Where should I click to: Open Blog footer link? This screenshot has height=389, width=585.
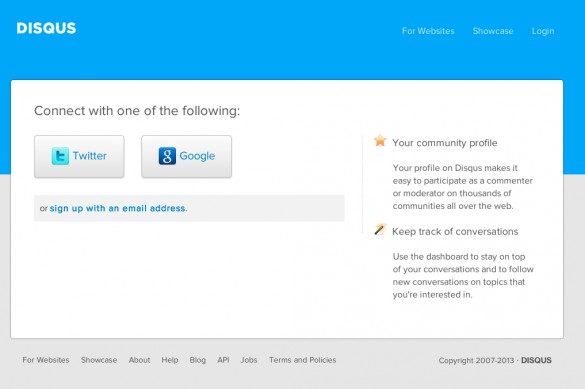click(198, 360)
